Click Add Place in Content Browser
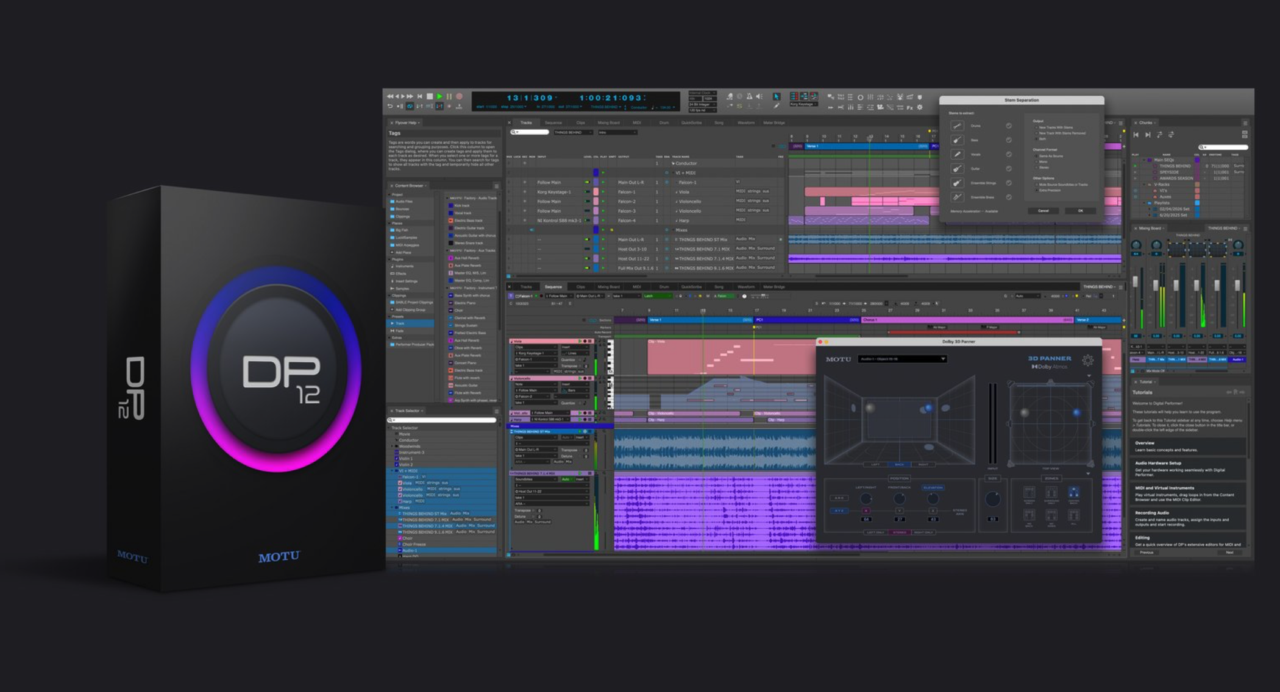Screen dimensions: 1280x692 pyautogui.click(x=403, y=252)
